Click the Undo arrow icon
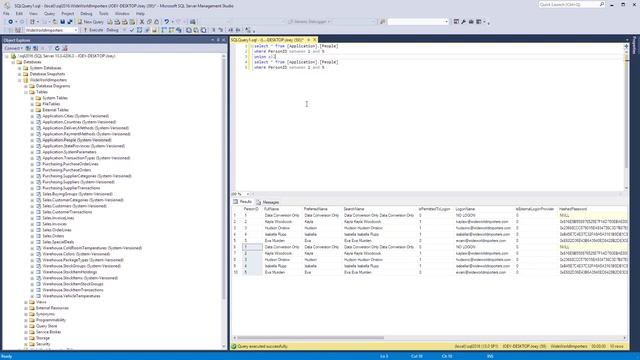 (166, 22)
